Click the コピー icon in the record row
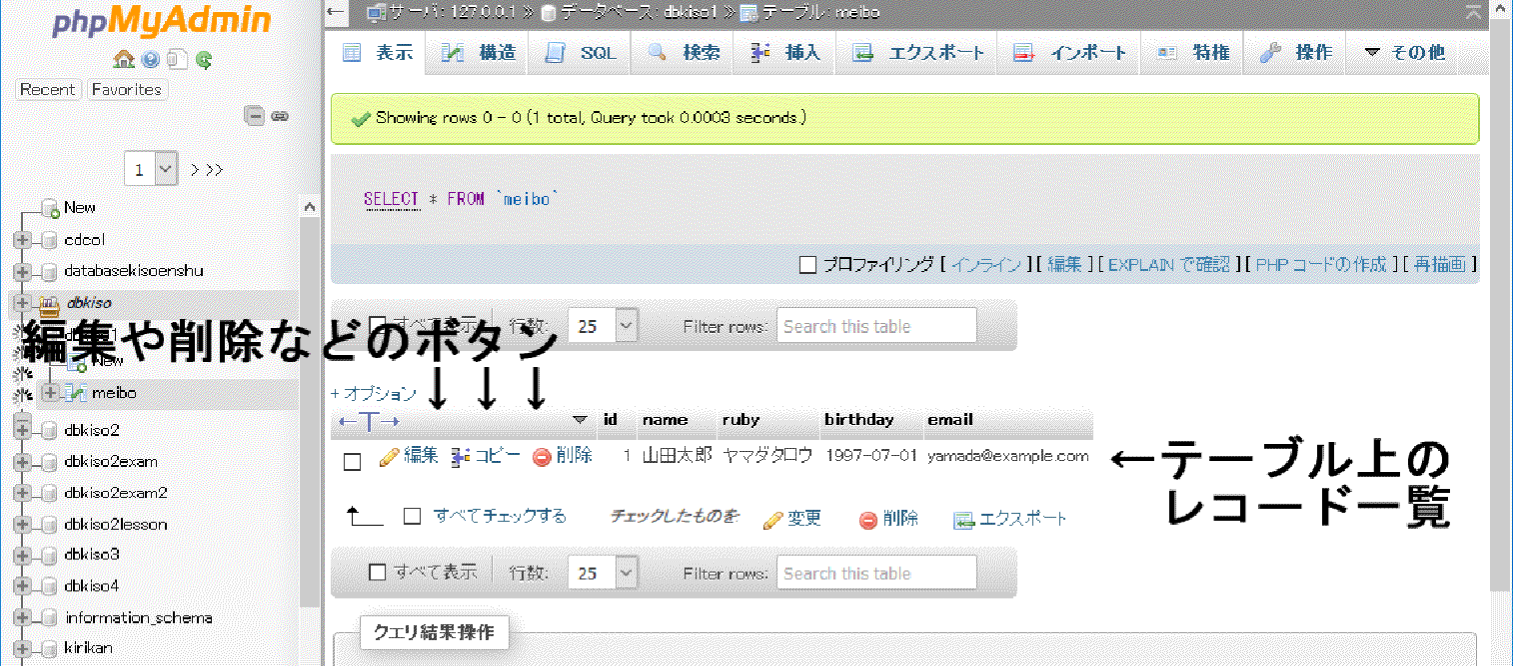 tap(461, 457)
